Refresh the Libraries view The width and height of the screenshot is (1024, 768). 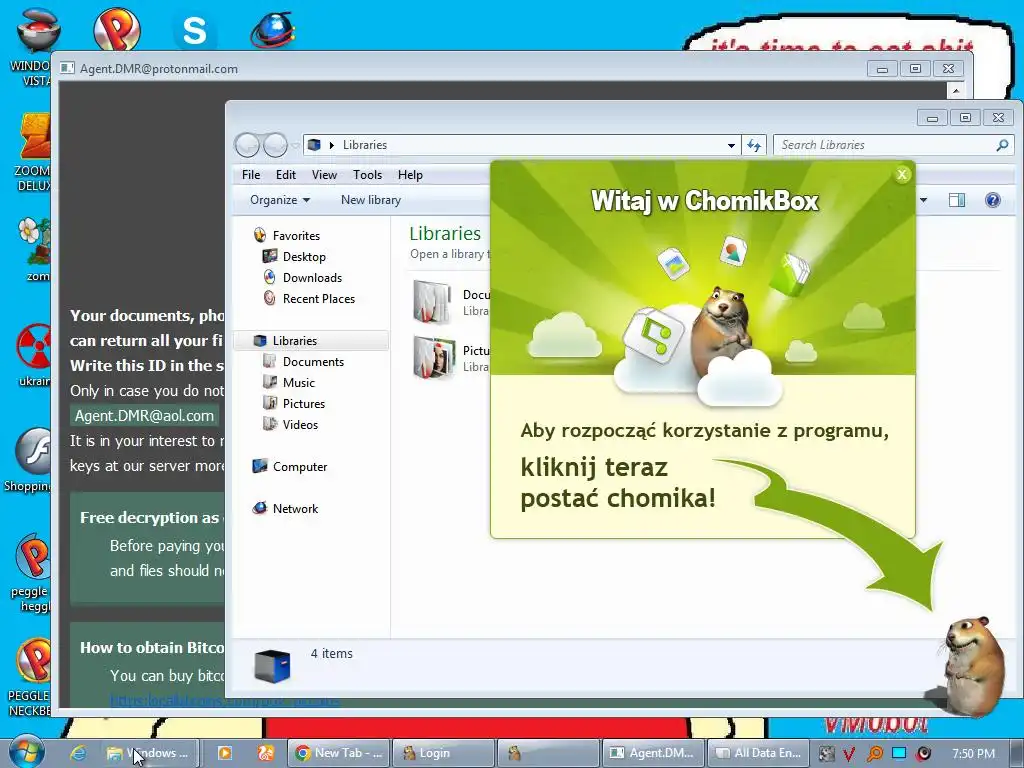click(x=754, y=145)
